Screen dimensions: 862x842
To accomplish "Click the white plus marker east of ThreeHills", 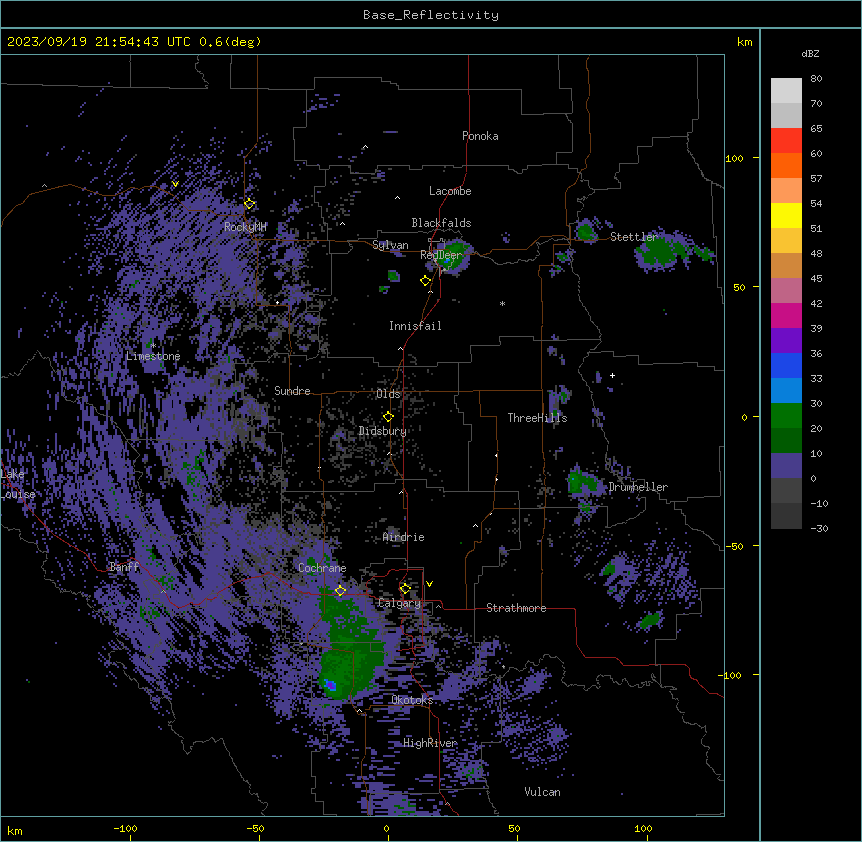I will [x=612, y=375].
